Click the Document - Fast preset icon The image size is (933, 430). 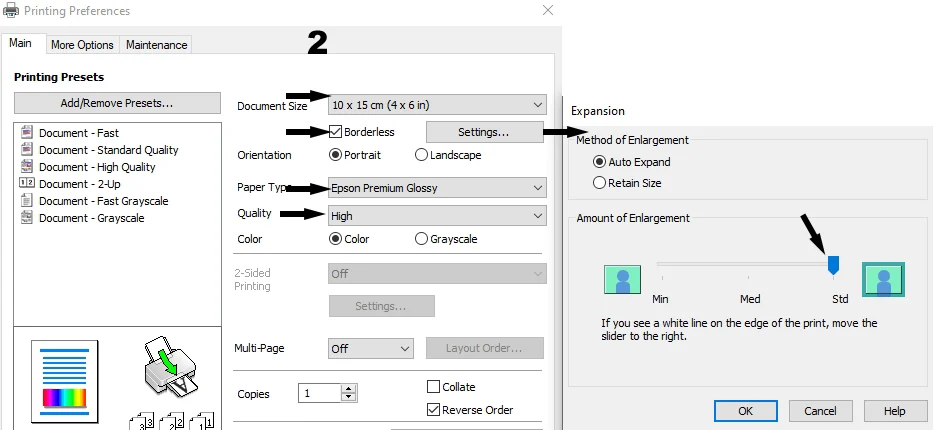27,133
